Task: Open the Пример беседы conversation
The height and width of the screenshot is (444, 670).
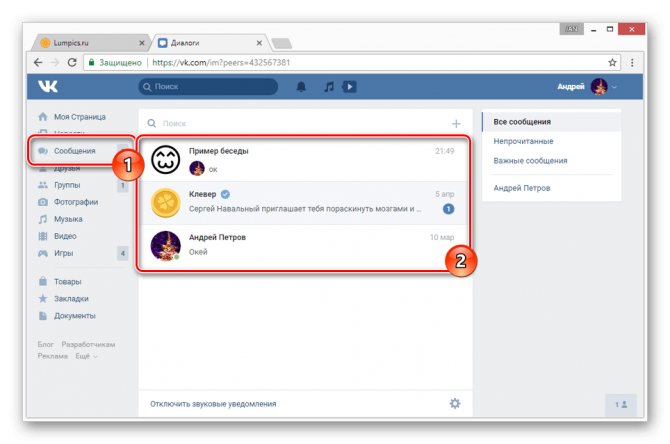Action: coord(304,159)
